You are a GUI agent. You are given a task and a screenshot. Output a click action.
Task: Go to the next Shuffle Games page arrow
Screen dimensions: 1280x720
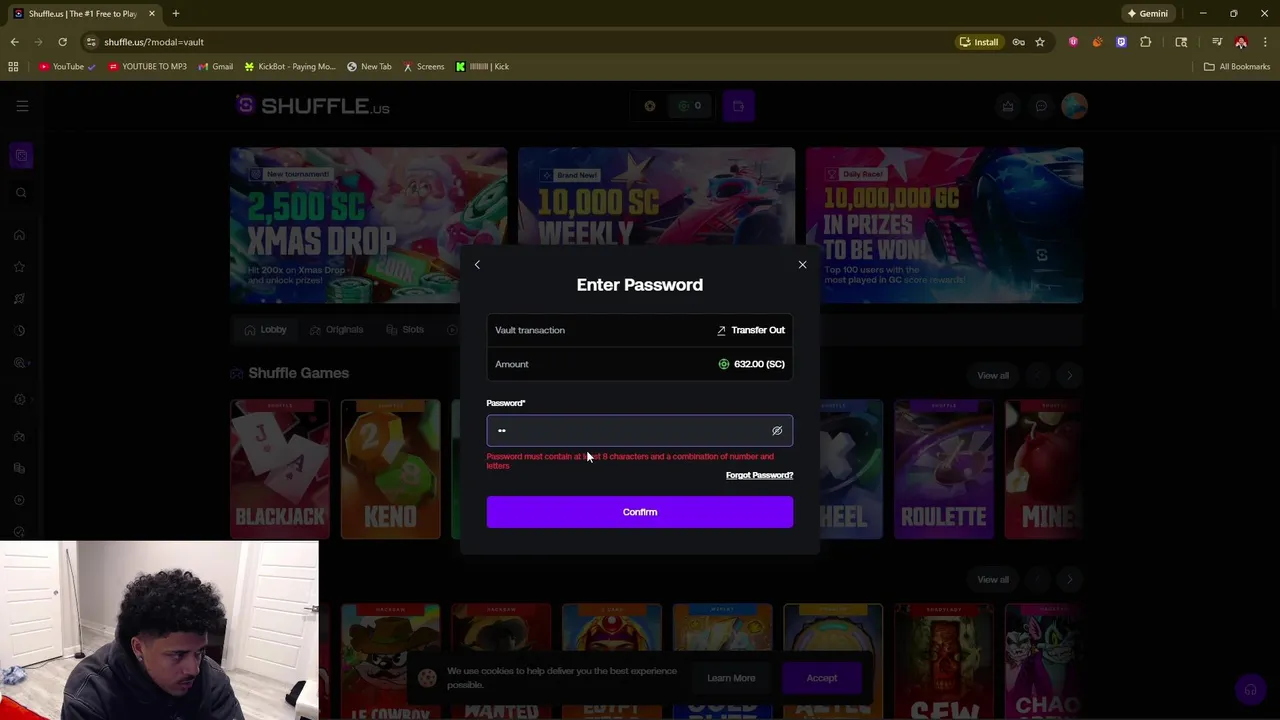(x=1069, y=375)
